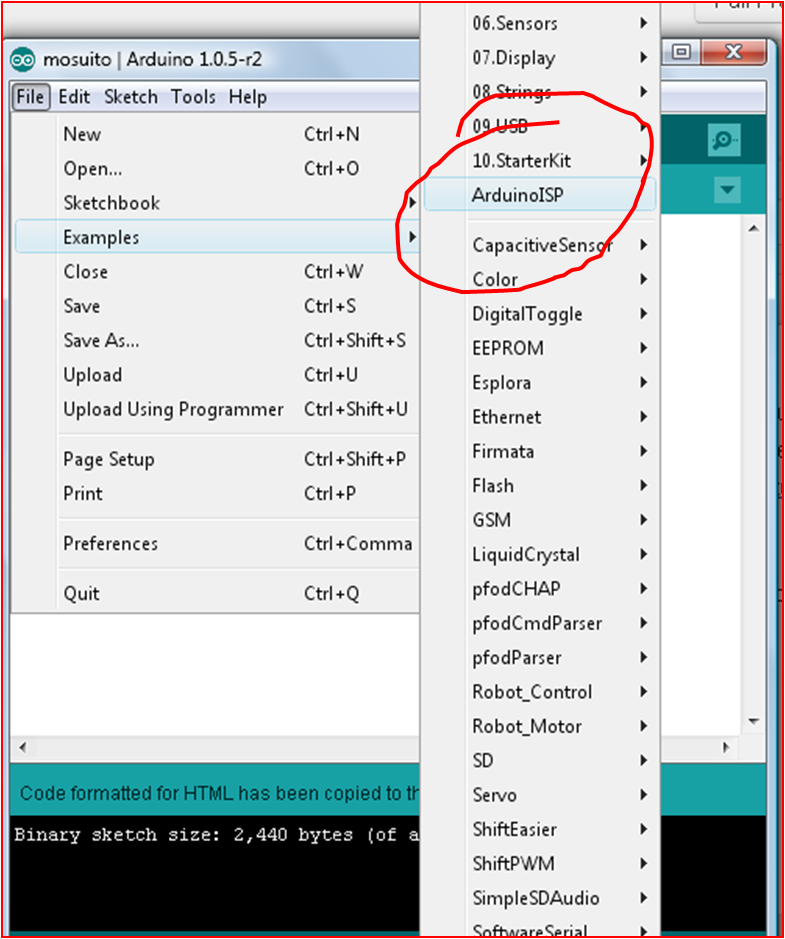The image size is (785, 939).
Task: Click the Arduino logo in title bar
Action: [23, 59]
